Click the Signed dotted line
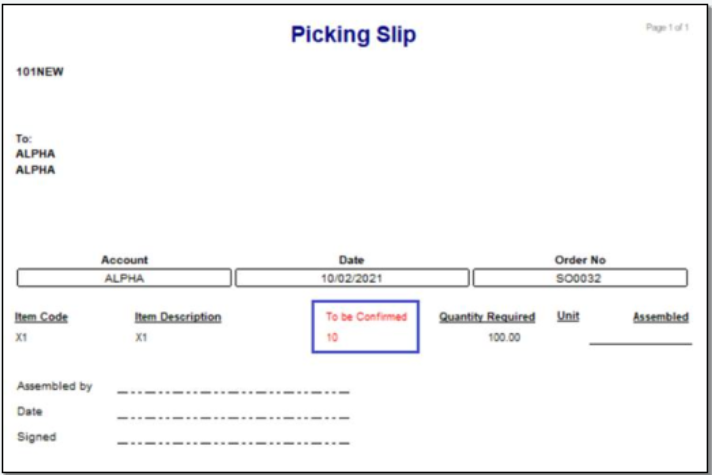Image resolution: width=712 pixels, height=475 pixels. pos(233,443)
